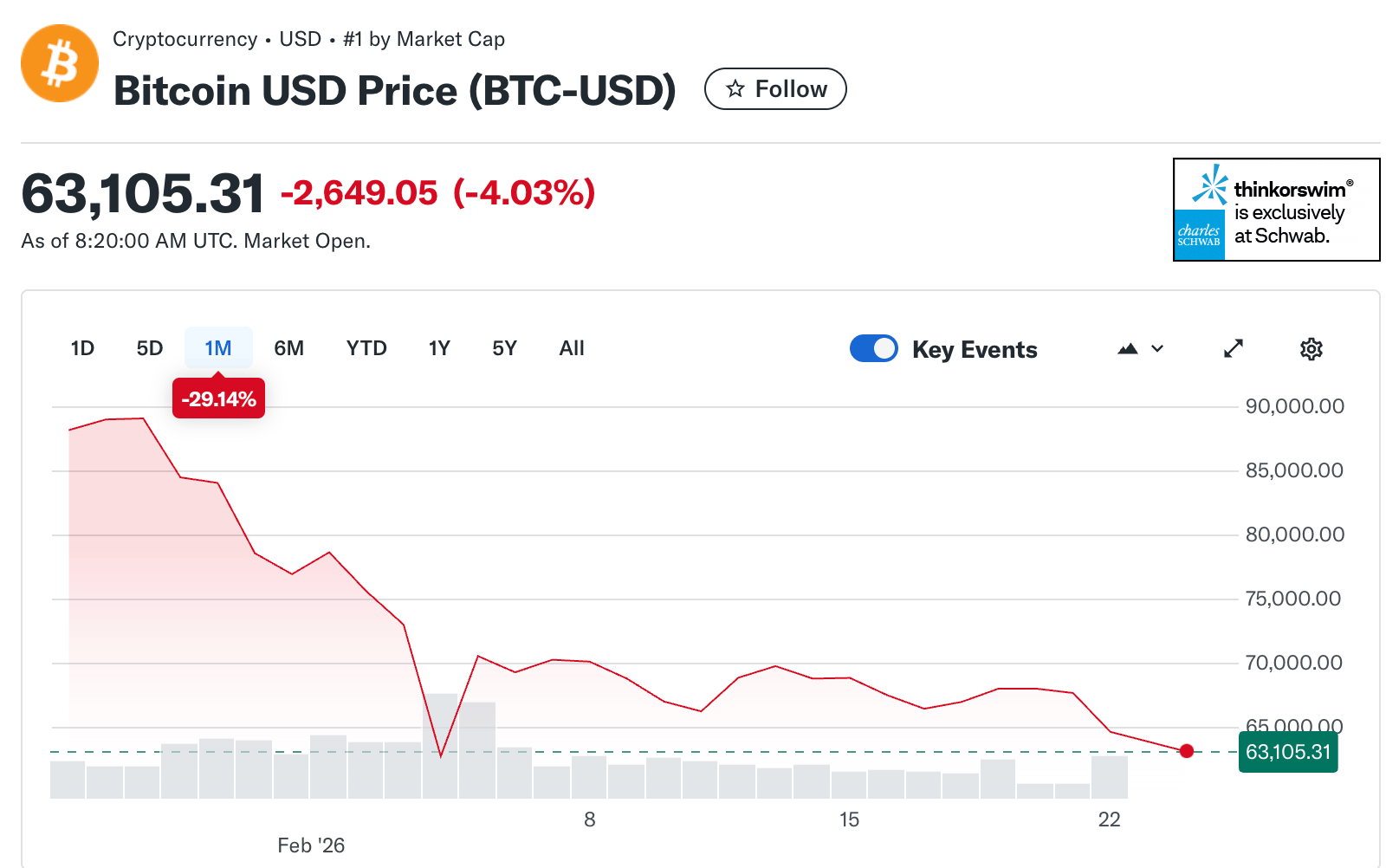Select the 5D time range
The width and height of the screenshot is (1386, 868).
[150, 348]
